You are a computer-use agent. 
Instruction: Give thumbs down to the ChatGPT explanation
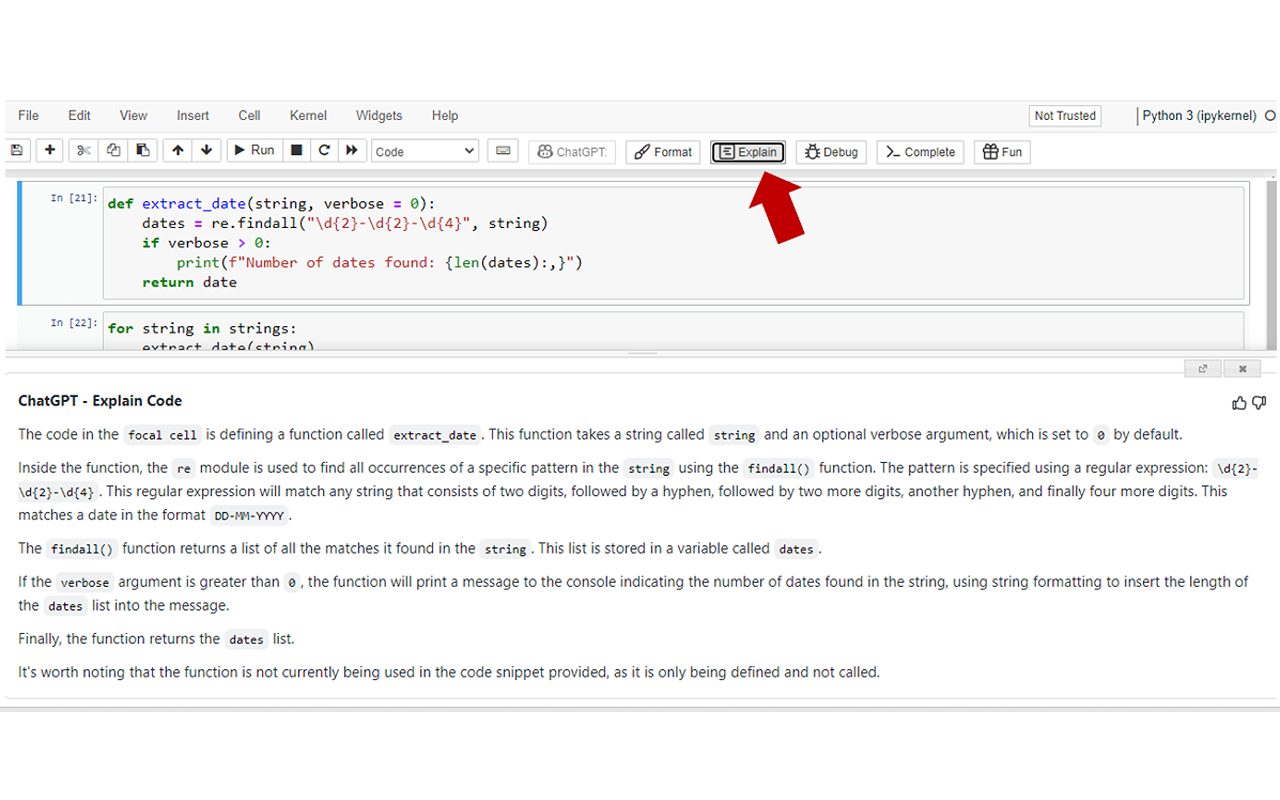pos(1258,402)
